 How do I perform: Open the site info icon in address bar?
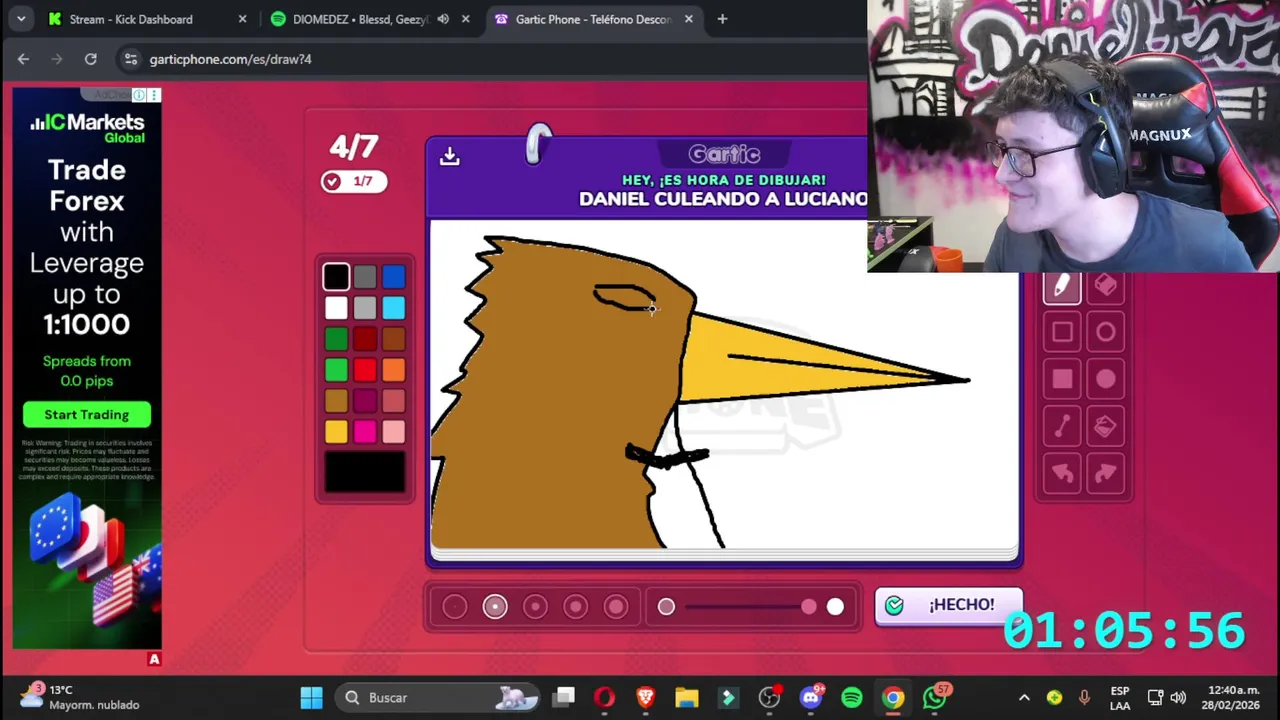click(130, 59)
